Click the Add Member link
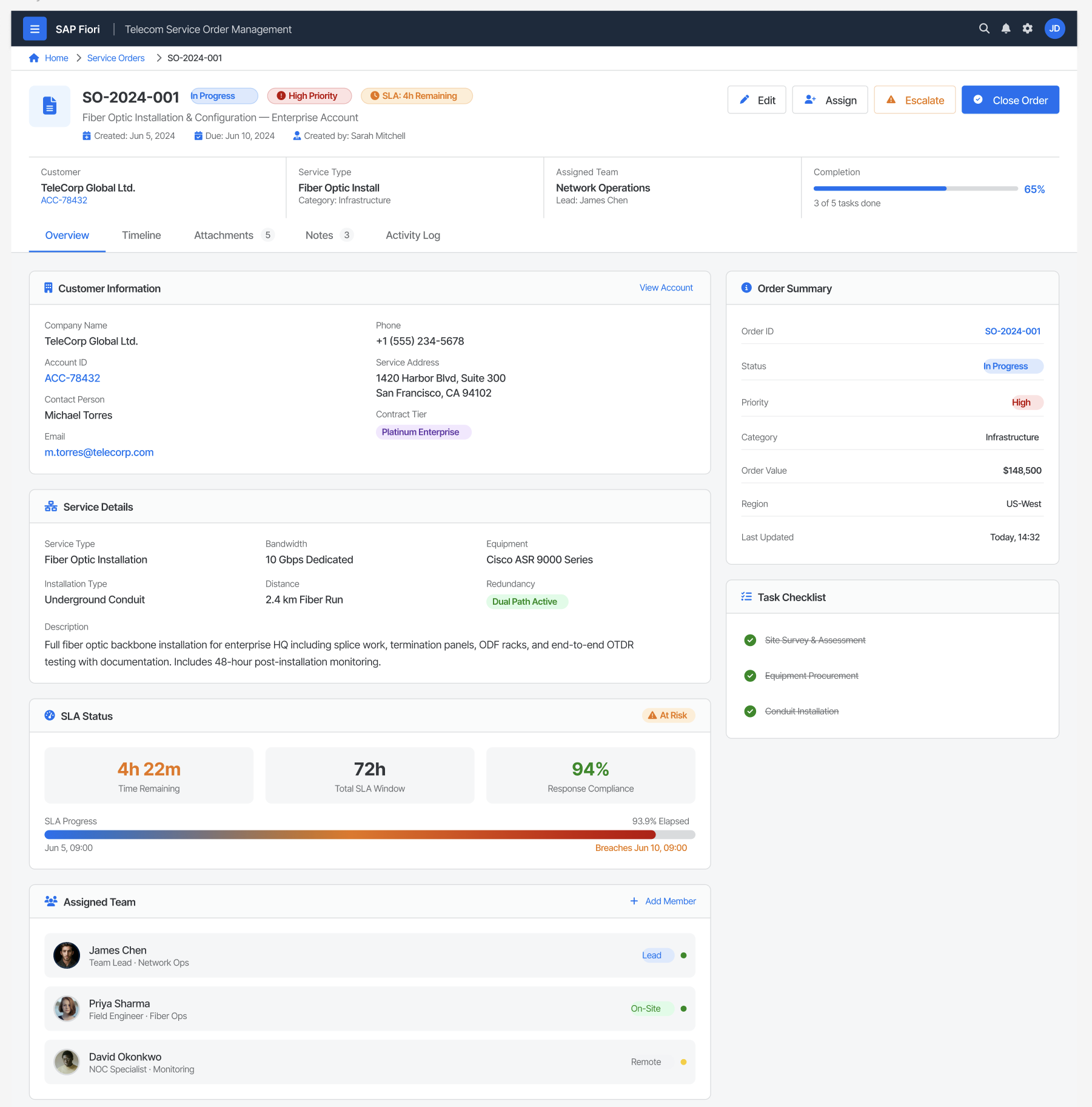Screen dimensions: 1092x1107 pos(671,901)
